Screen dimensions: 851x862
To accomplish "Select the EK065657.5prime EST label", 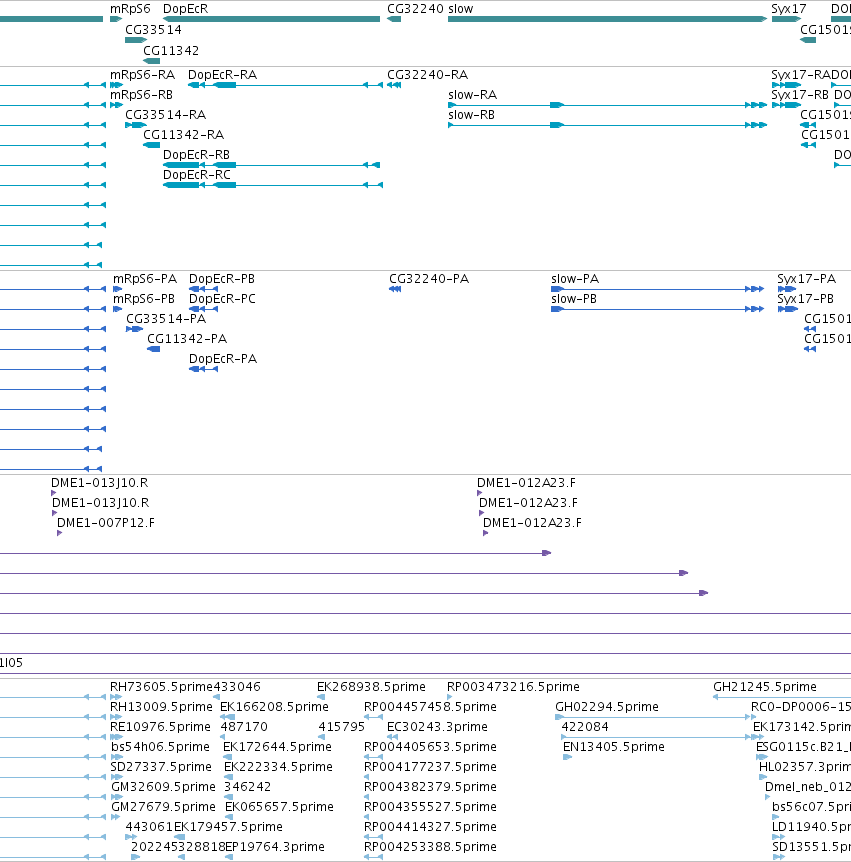I will (279, 807).
